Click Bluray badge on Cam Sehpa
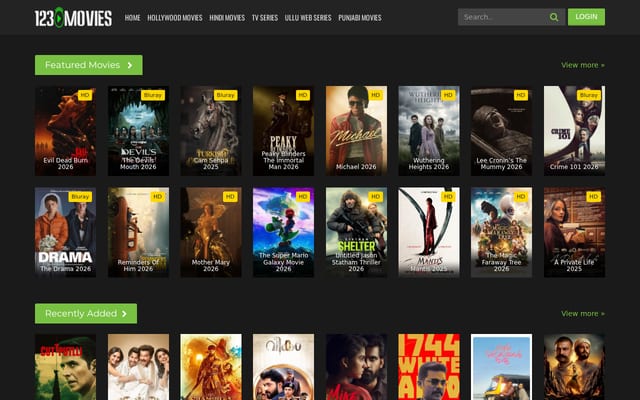Viewport: 640px width, 400px height. [225, 95]
